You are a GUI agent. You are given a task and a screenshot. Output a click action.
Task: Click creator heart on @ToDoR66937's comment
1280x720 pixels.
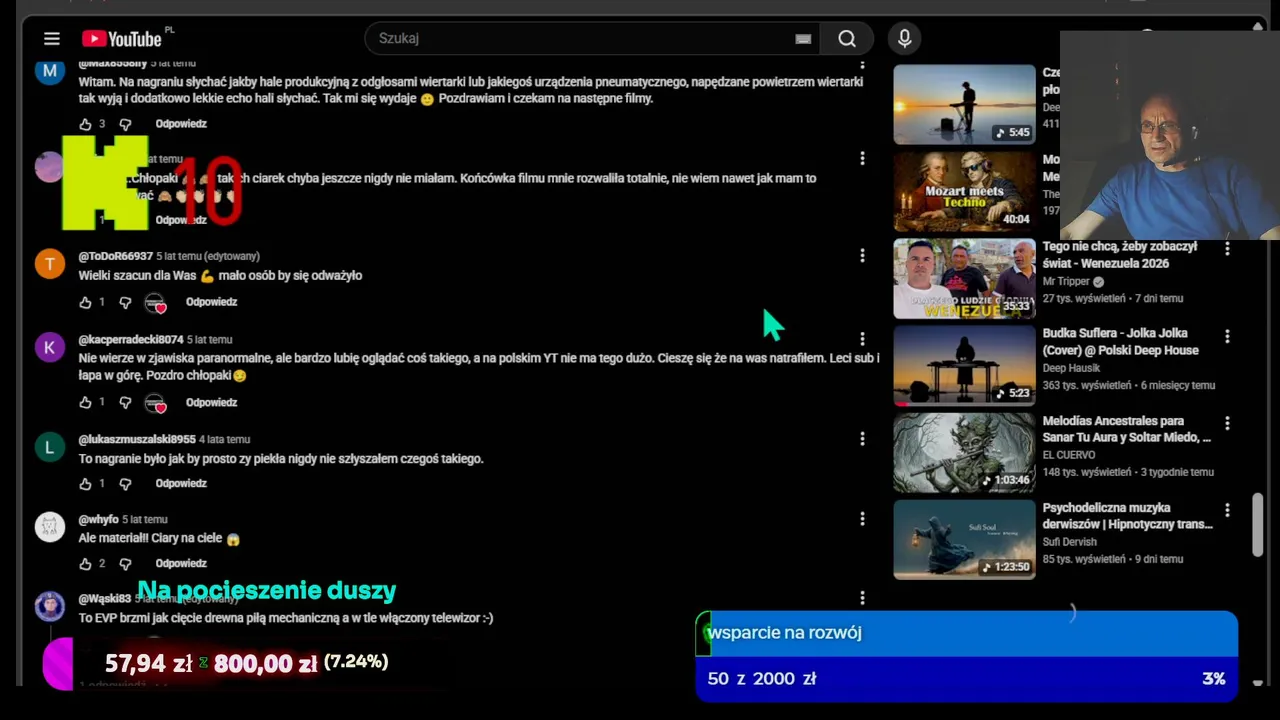point(155,303)
